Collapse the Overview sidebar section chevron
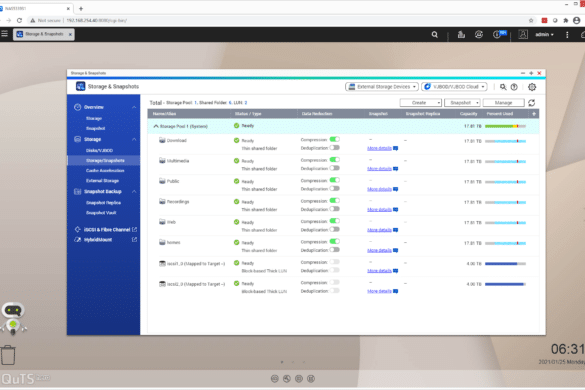The width and height of the screenshot is (585, 390). (134, 107)
